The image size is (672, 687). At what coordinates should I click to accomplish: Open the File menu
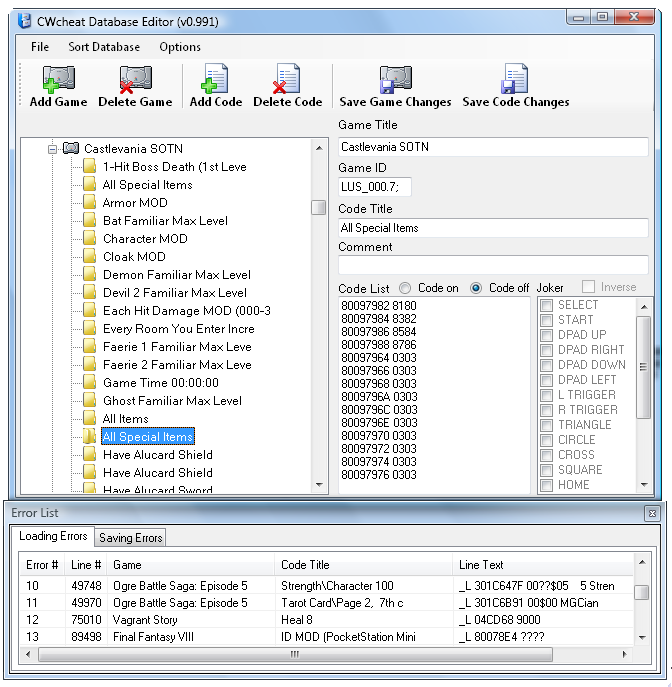[x=40, y=47]
